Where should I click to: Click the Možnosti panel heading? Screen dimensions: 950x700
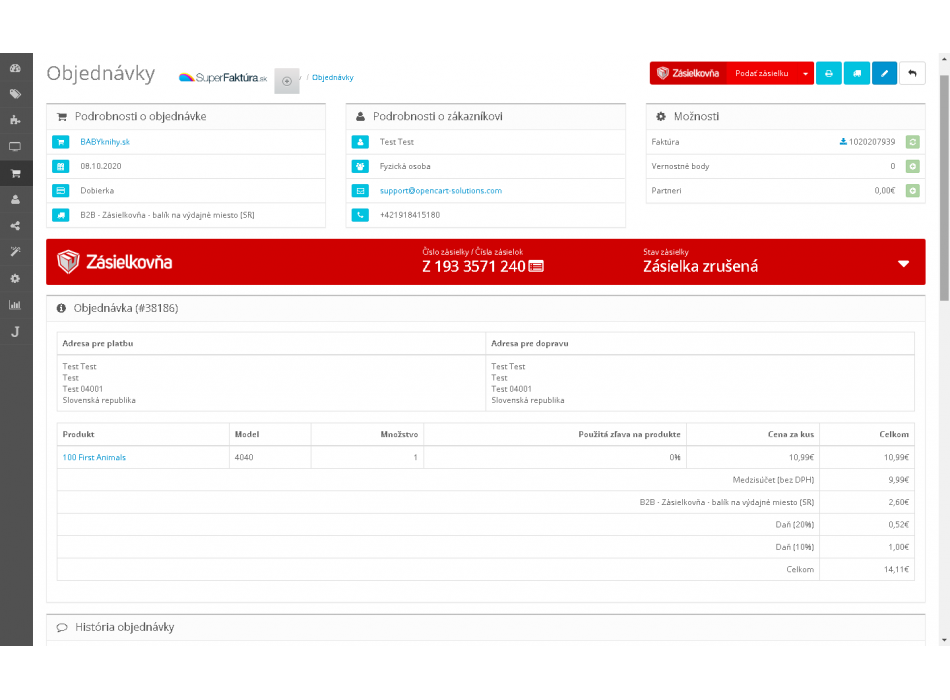(696, 116)
